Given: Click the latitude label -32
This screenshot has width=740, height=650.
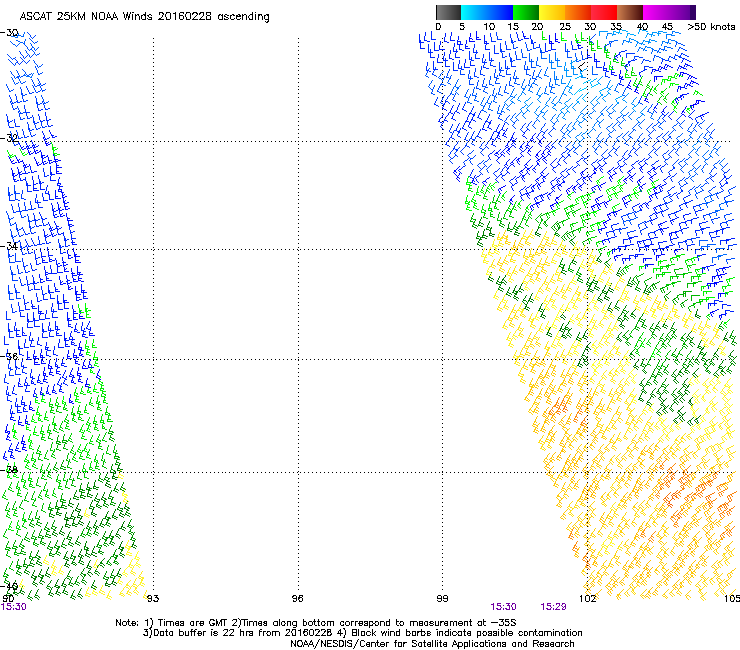Looking at the screenshot, I should tap(9, 138).
